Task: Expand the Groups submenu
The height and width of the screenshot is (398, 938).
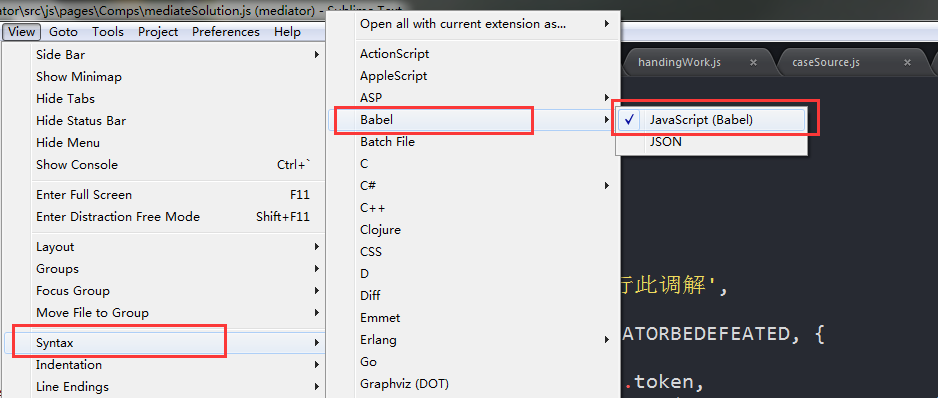Action: pyautogui.click(x=178, y=269)
